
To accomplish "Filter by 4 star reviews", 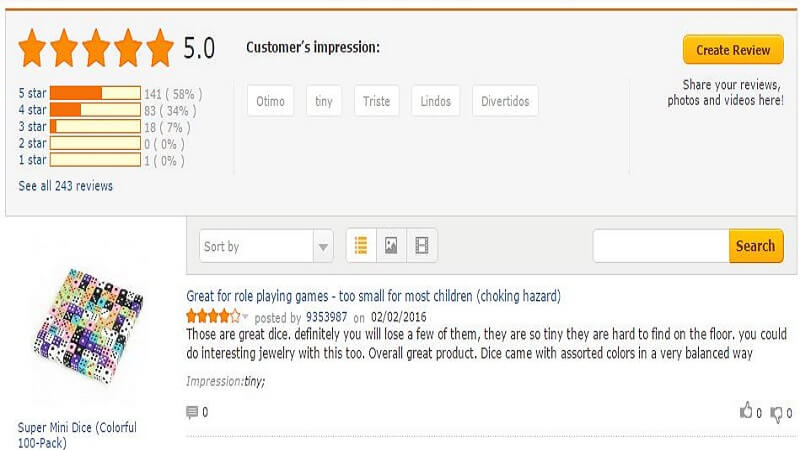I will 95,110.
